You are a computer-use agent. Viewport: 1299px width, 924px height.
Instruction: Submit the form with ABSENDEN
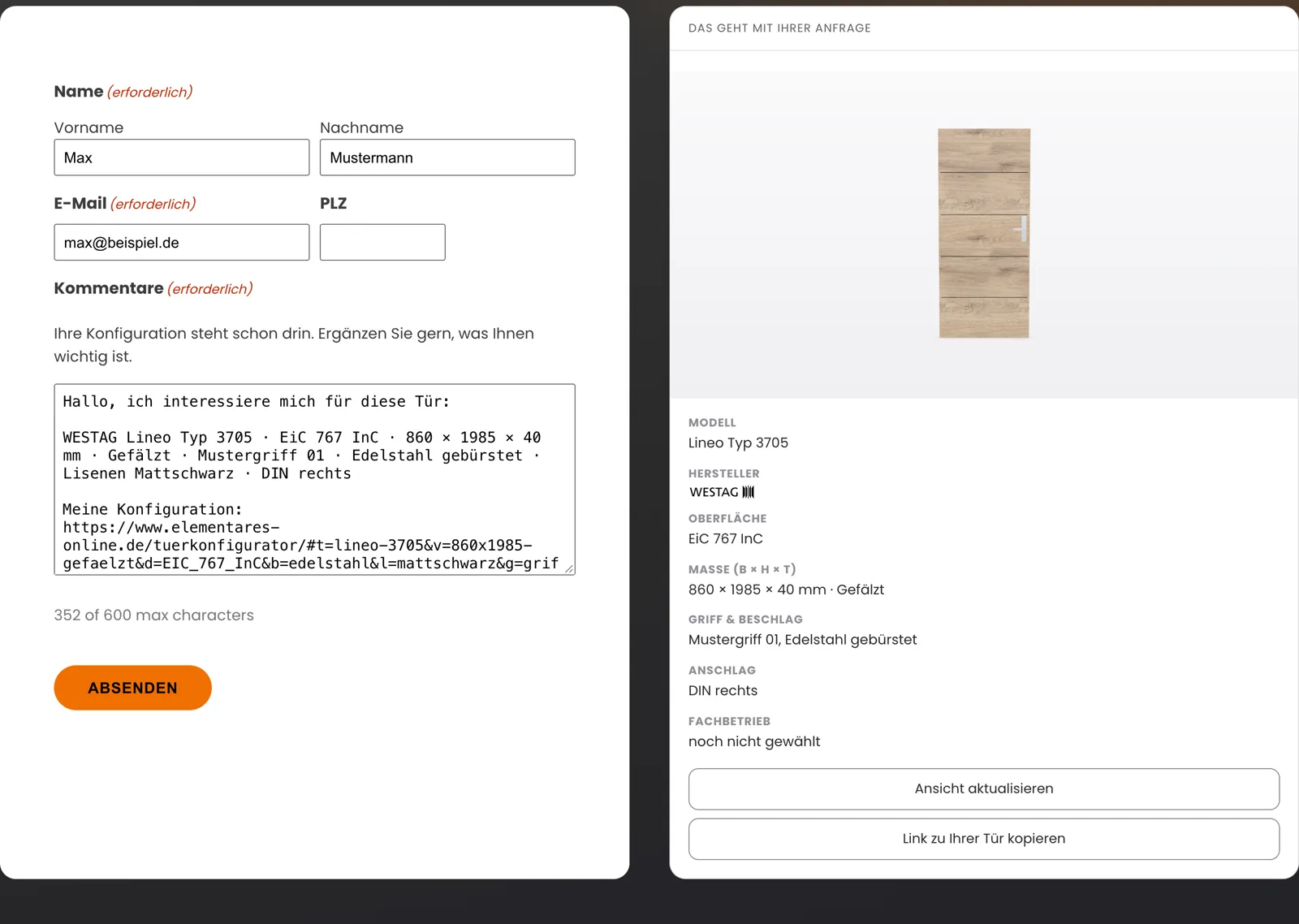(133, 688)
